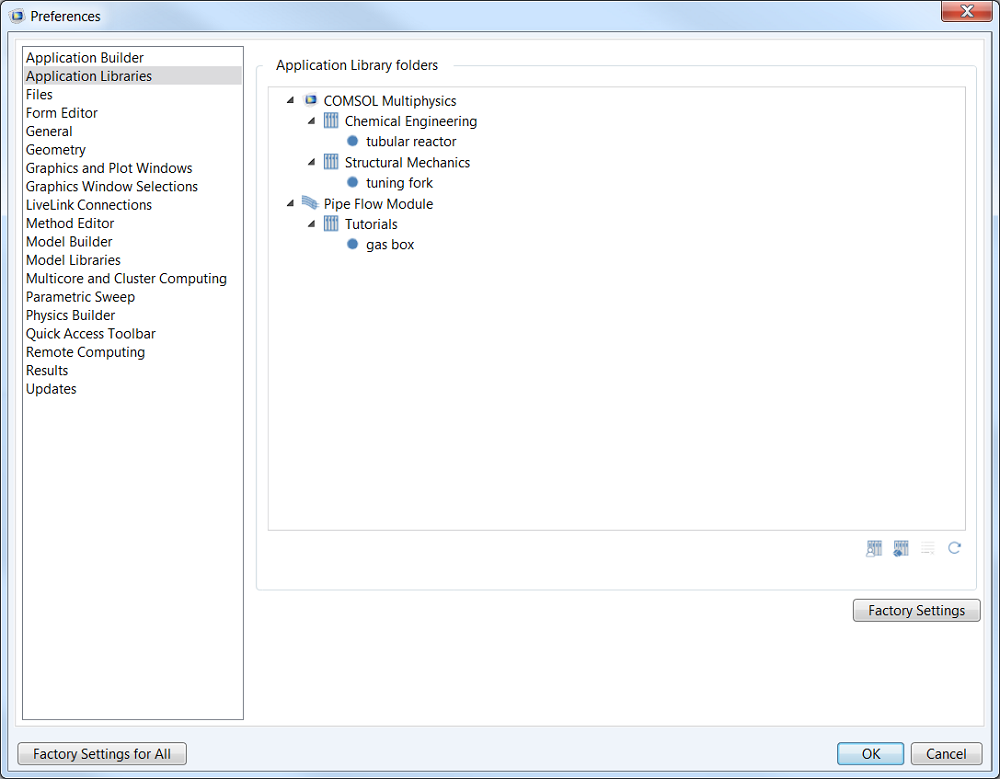The width and height of the screenshot is (1000, 779).
Task: Select the tubular reactor entry
Action: (411, 142)
